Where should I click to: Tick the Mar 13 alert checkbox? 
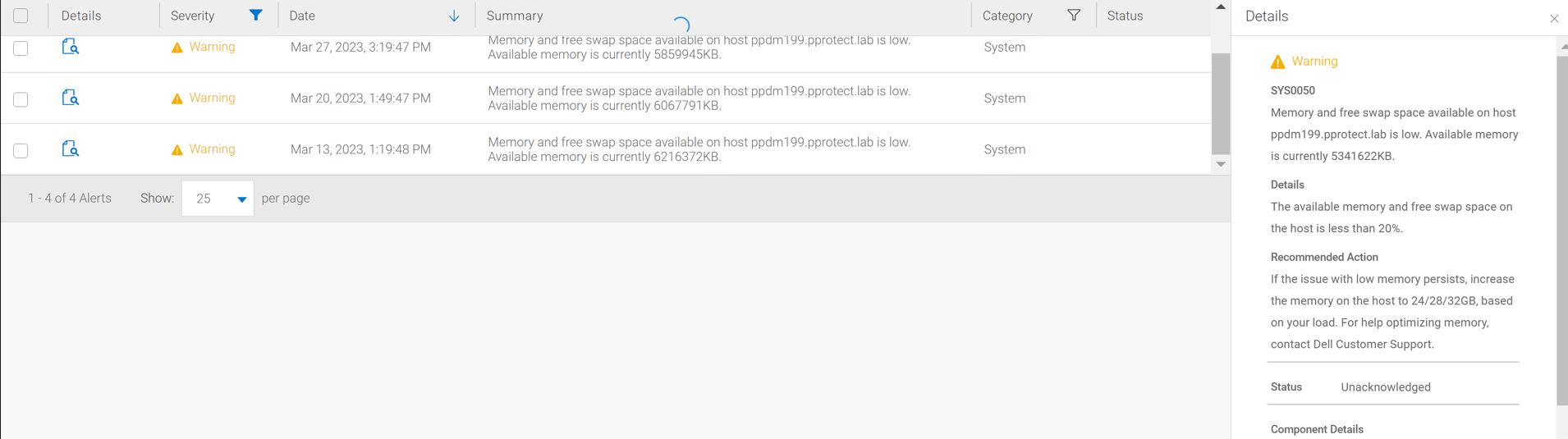pos(21,150)
